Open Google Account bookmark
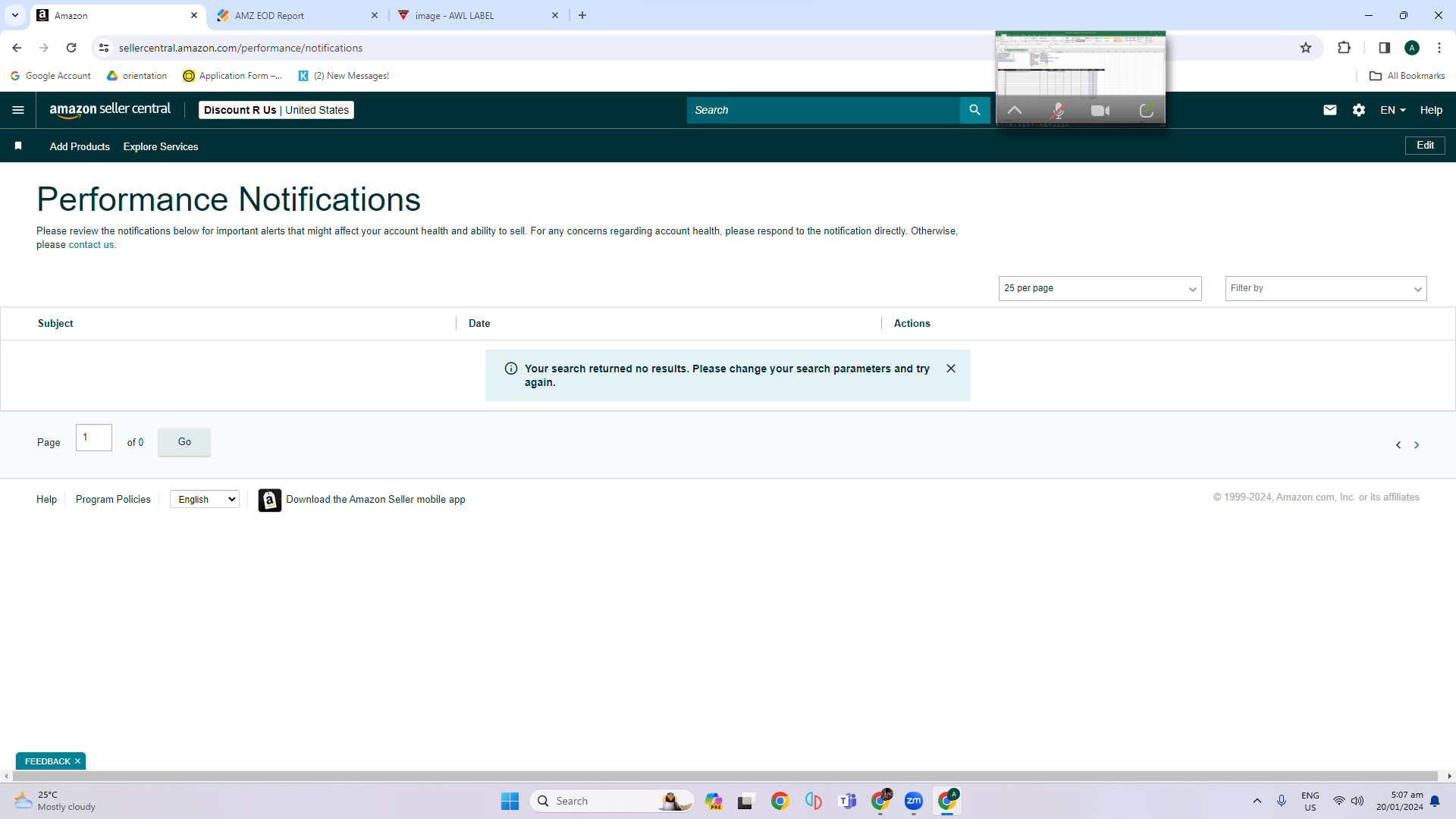The width and height of the screenshot is (1456, 819). (50, 76)
